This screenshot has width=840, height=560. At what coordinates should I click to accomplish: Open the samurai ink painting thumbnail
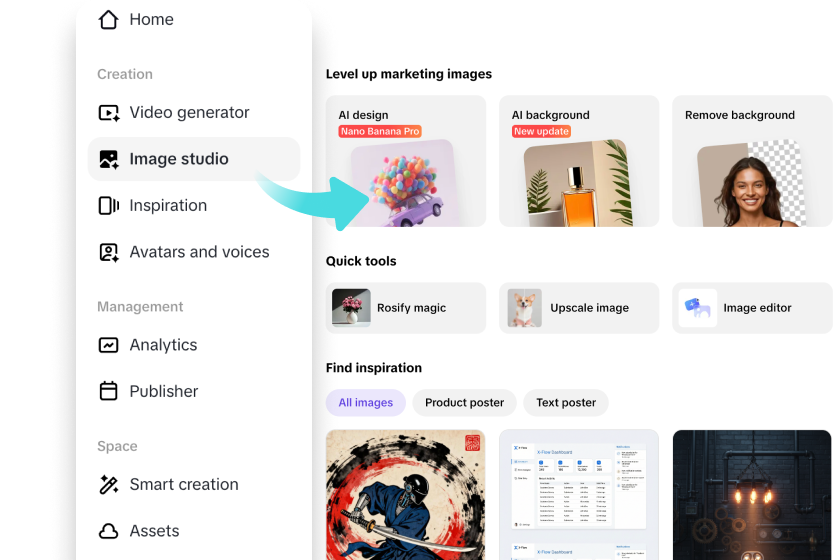(x=405, y=495)
